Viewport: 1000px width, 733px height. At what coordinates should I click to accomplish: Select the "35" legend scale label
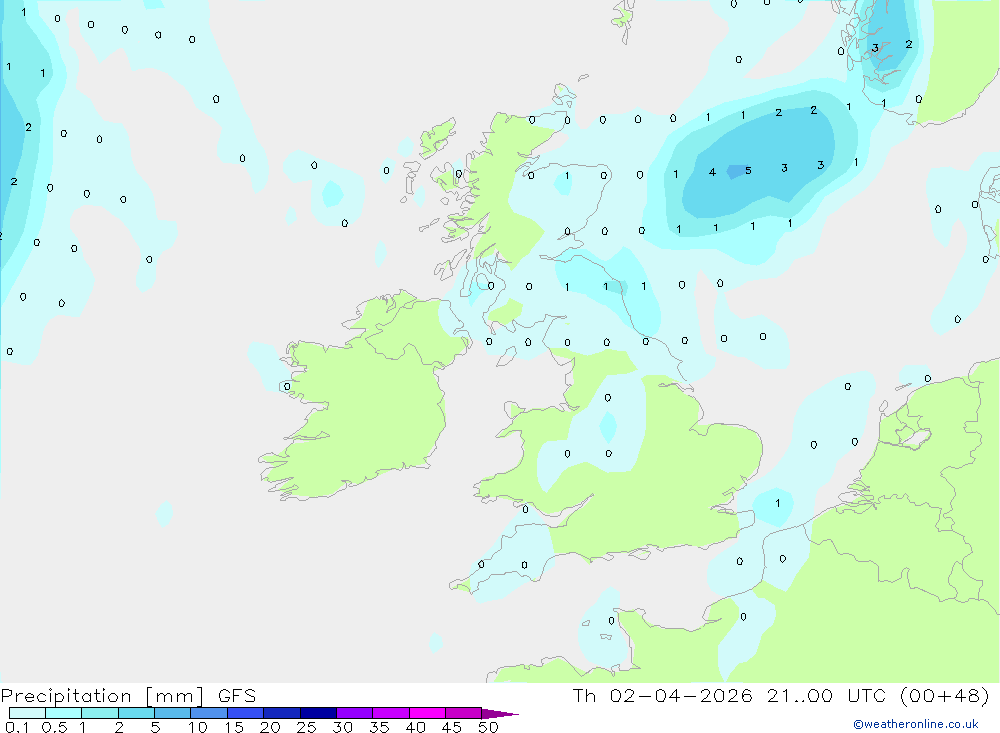379,727
